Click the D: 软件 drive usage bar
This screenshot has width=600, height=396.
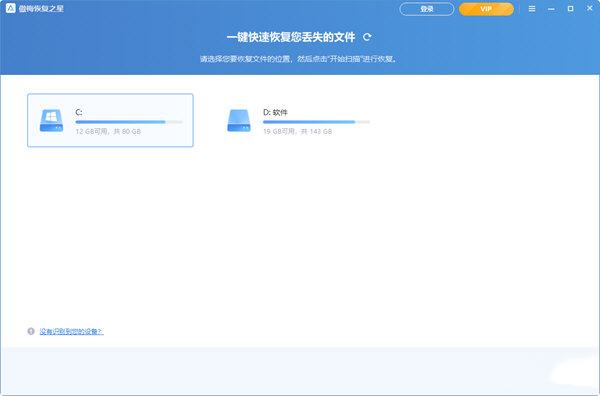pyautogui.click(x=316, y=122)
